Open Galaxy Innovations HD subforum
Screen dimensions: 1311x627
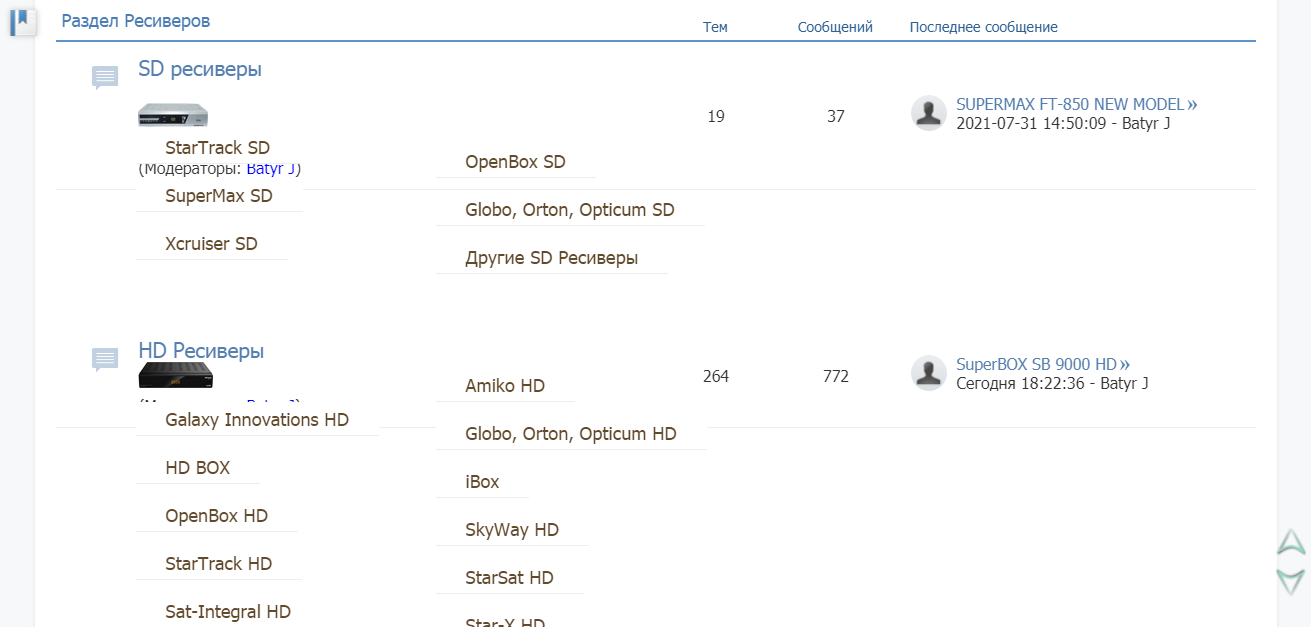click(257, 420)
